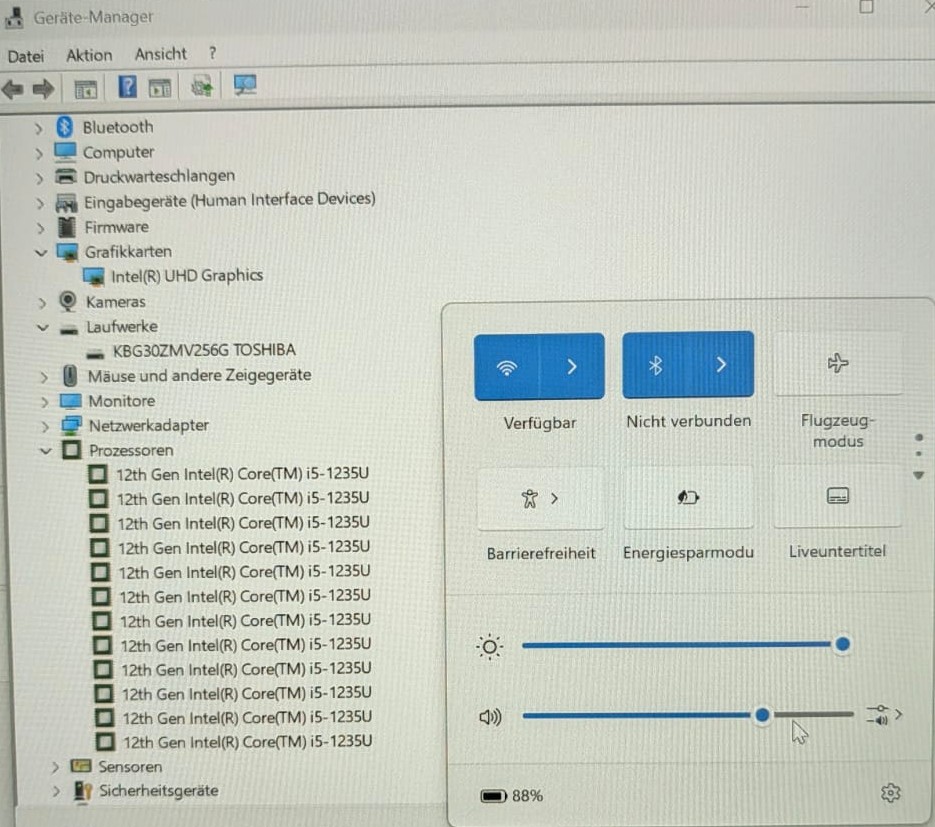Click the scan for hardware changes monitor icon
Viewport: 935px width, 827px height.
(x=245, y=85)
